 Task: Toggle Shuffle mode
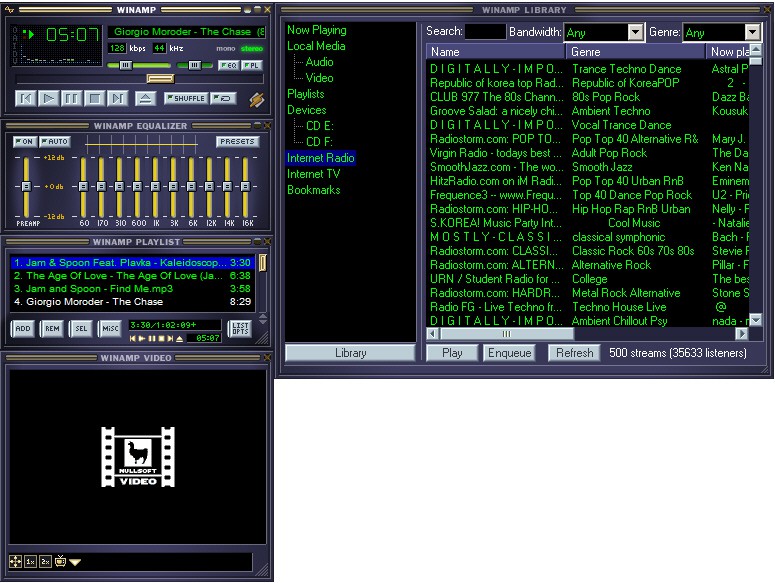coord(186,98)
